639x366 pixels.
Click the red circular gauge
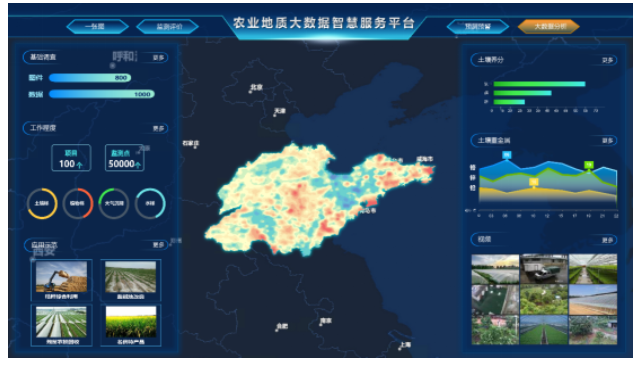pos(78,203)
